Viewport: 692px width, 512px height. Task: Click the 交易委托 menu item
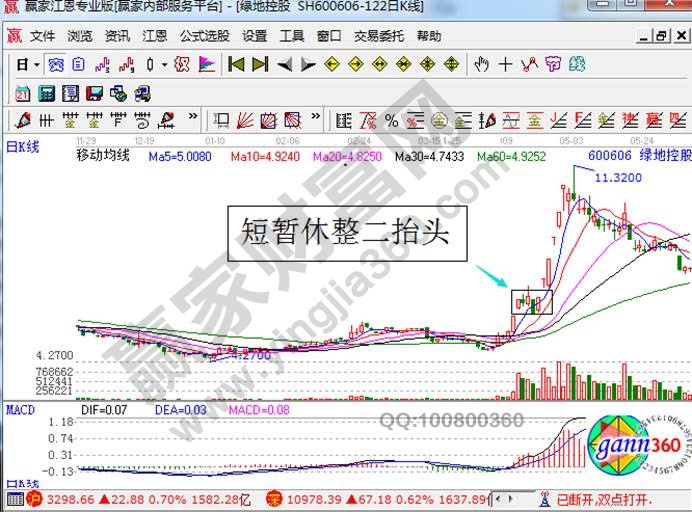click(379, 36)
